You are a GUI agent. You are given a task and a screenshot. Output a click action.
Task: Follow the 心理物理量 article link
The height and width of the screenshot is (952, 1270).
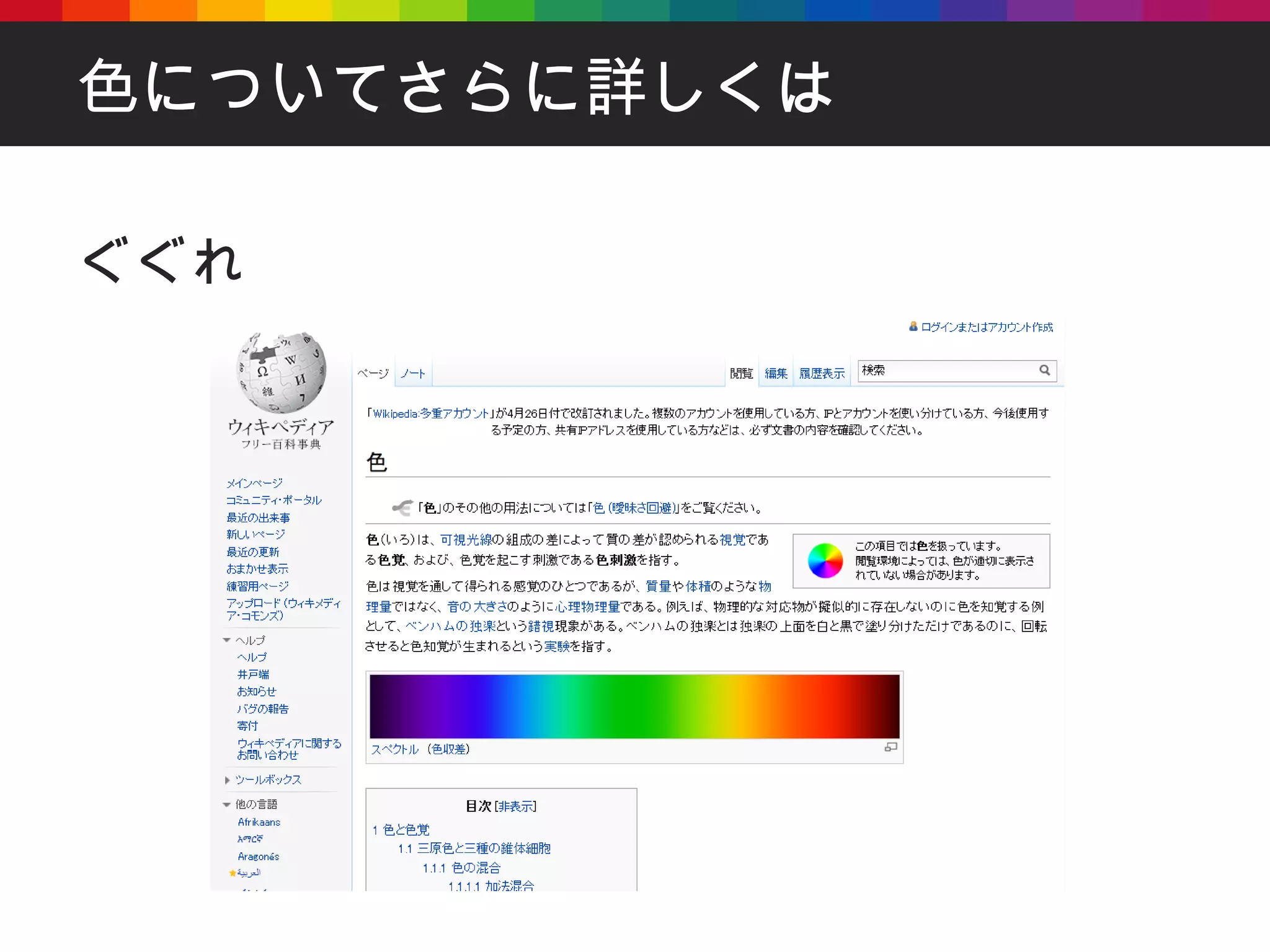[588, 606]
